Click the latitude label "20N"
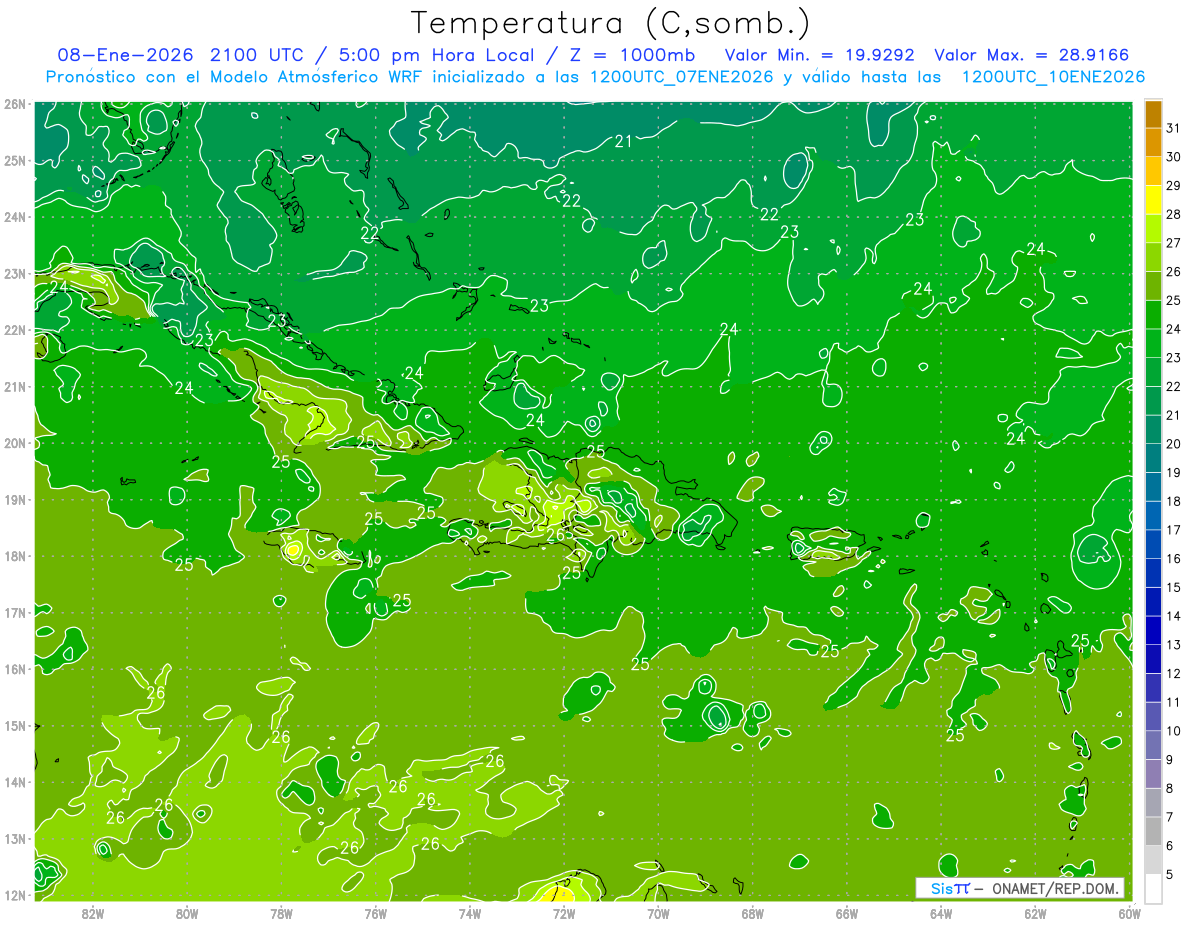Screen dimensions: 1200x927 coord(14,443)
